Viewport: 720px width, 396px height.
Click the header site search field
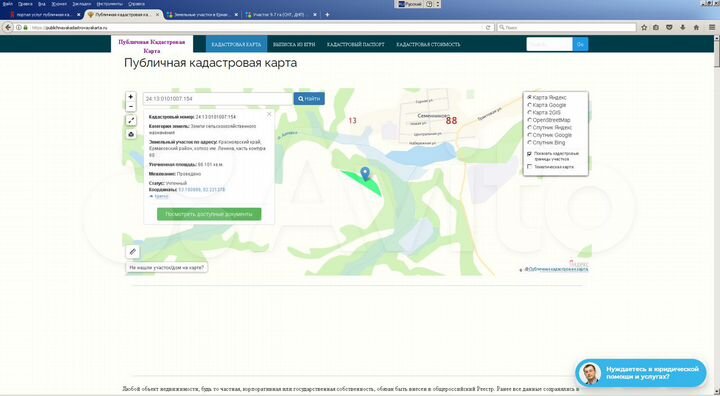pyautogui.click(x=550, y=44)
